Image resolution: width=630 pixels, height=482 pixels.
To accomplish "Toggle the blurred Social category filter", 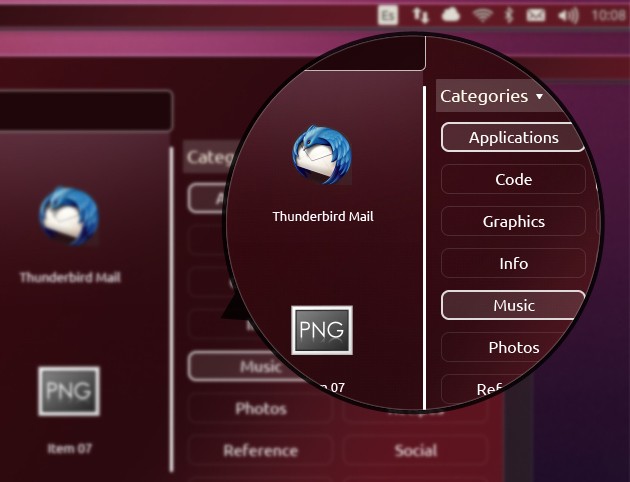I will click(x=415, y=451).
